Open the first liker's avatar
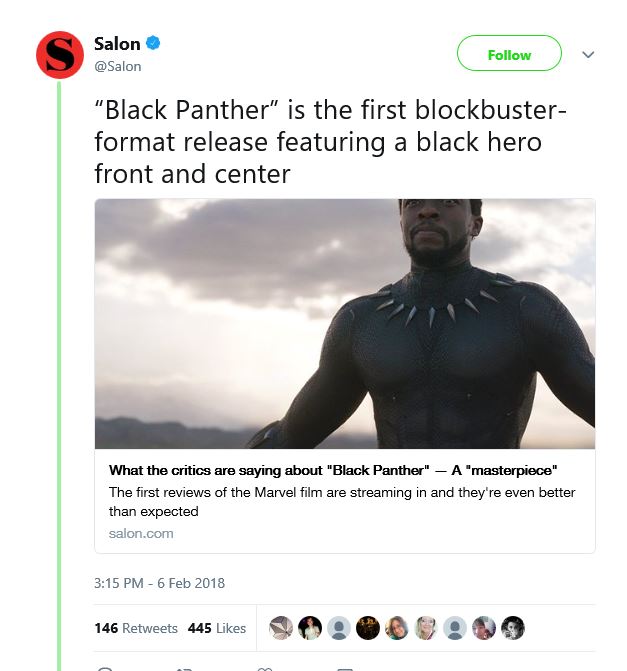This screenshot has height=671, width=627. point(281,628)
